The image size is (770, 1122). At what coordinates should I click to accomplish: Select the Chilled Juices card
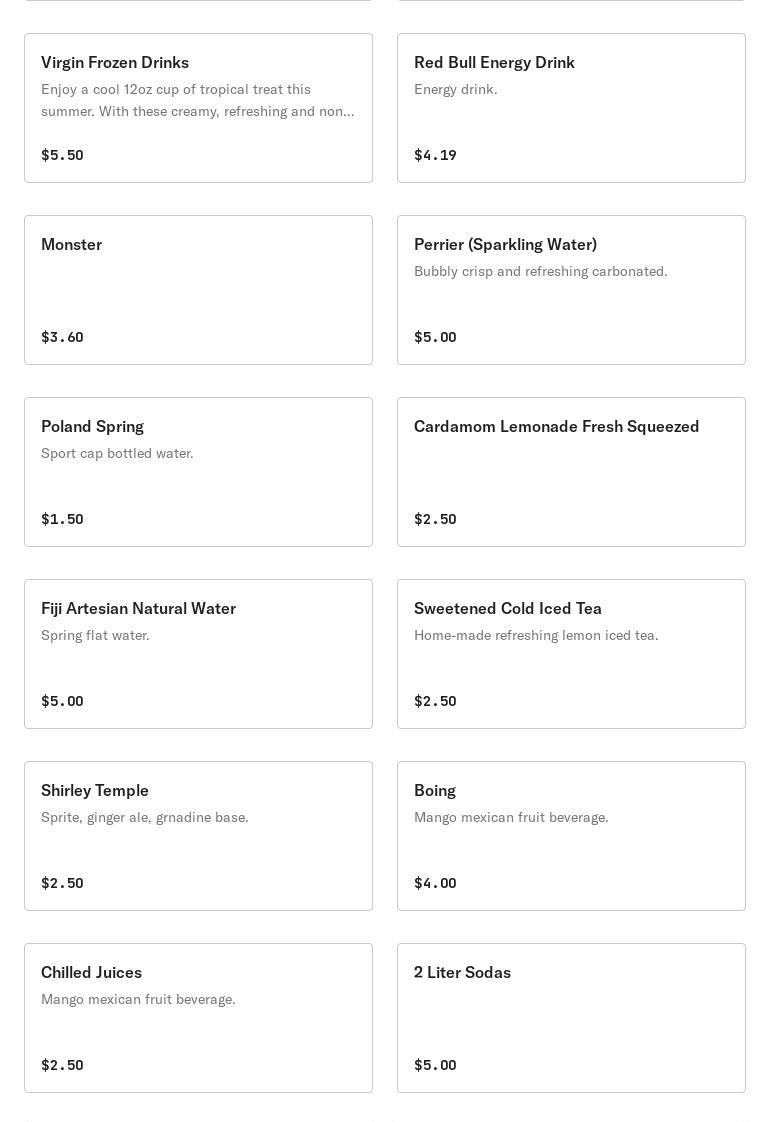point(198,1018)
